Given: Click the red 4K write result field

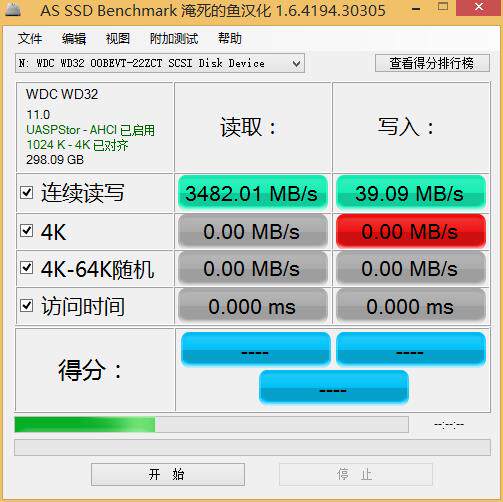Looking at the screenshot, I should pyautogui.click(x=410, y=231).
